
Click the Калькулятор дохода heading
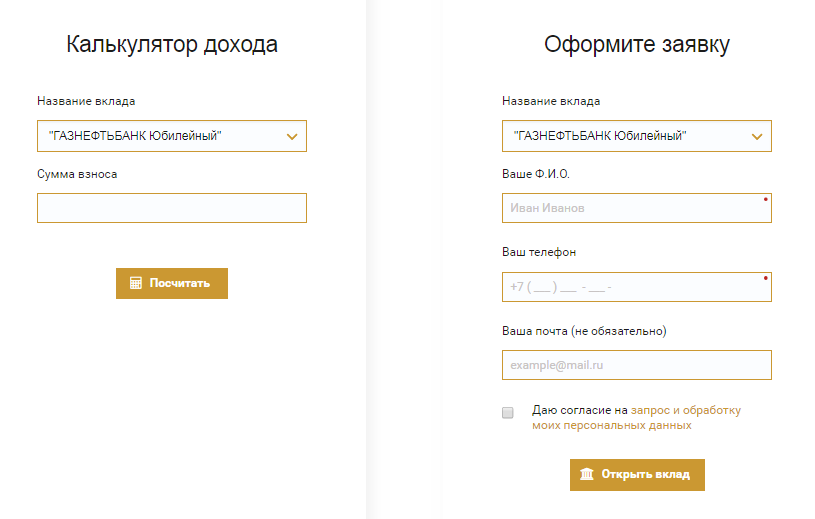(x=172, y=45)
